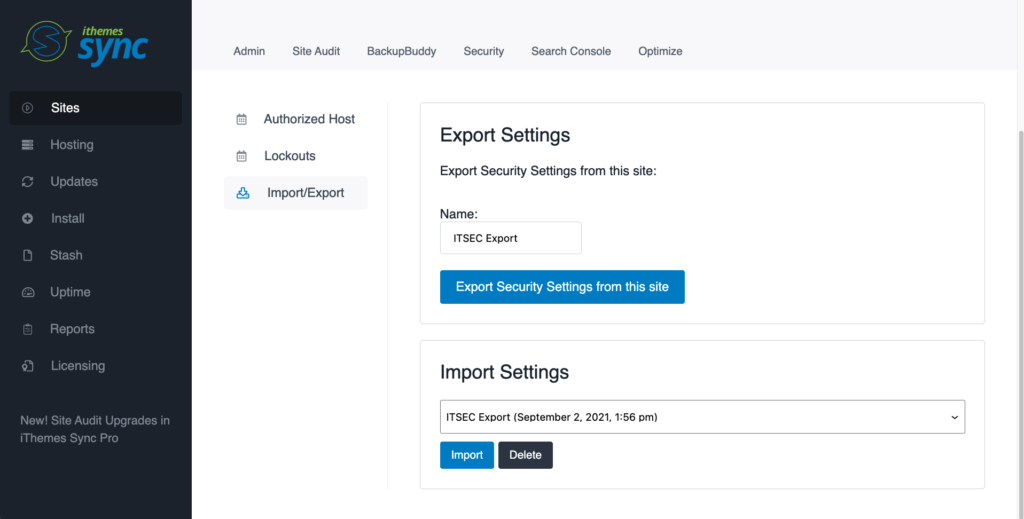The image size is (1024, 519).
Task: Click the Sites play-circle icon
Action: coord(27,108)
